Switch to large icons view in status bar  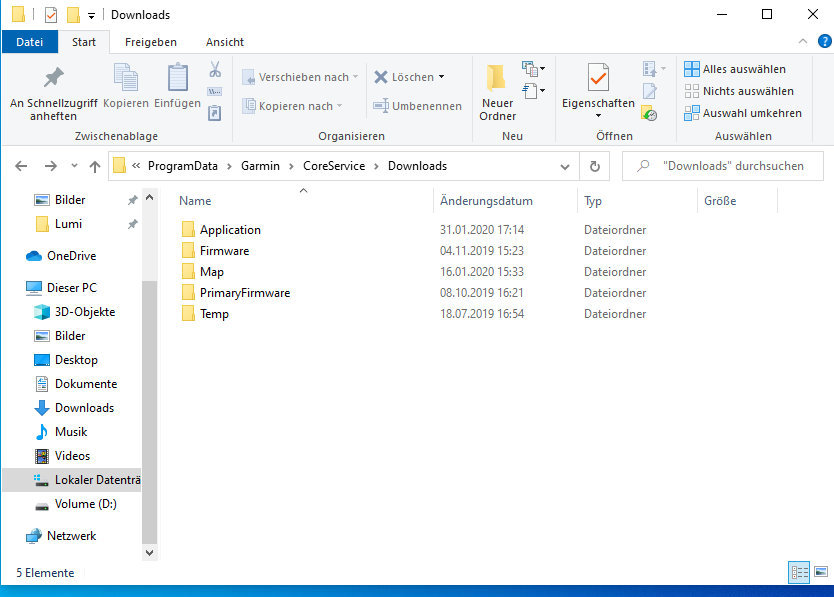pyautogui.click(x=820, y=572)
